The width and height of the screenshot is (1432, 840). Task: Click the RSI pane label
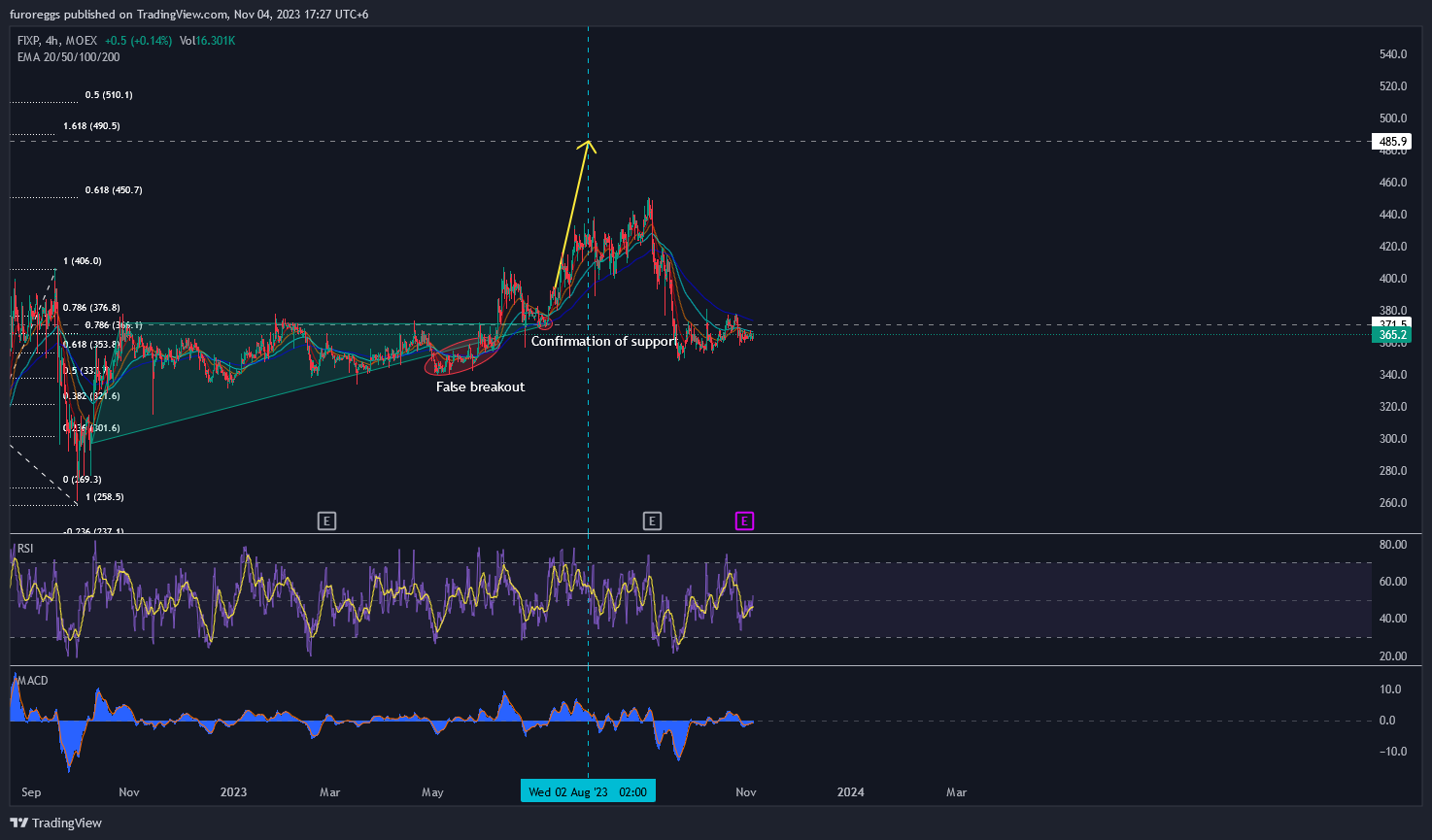coord(25,549)
